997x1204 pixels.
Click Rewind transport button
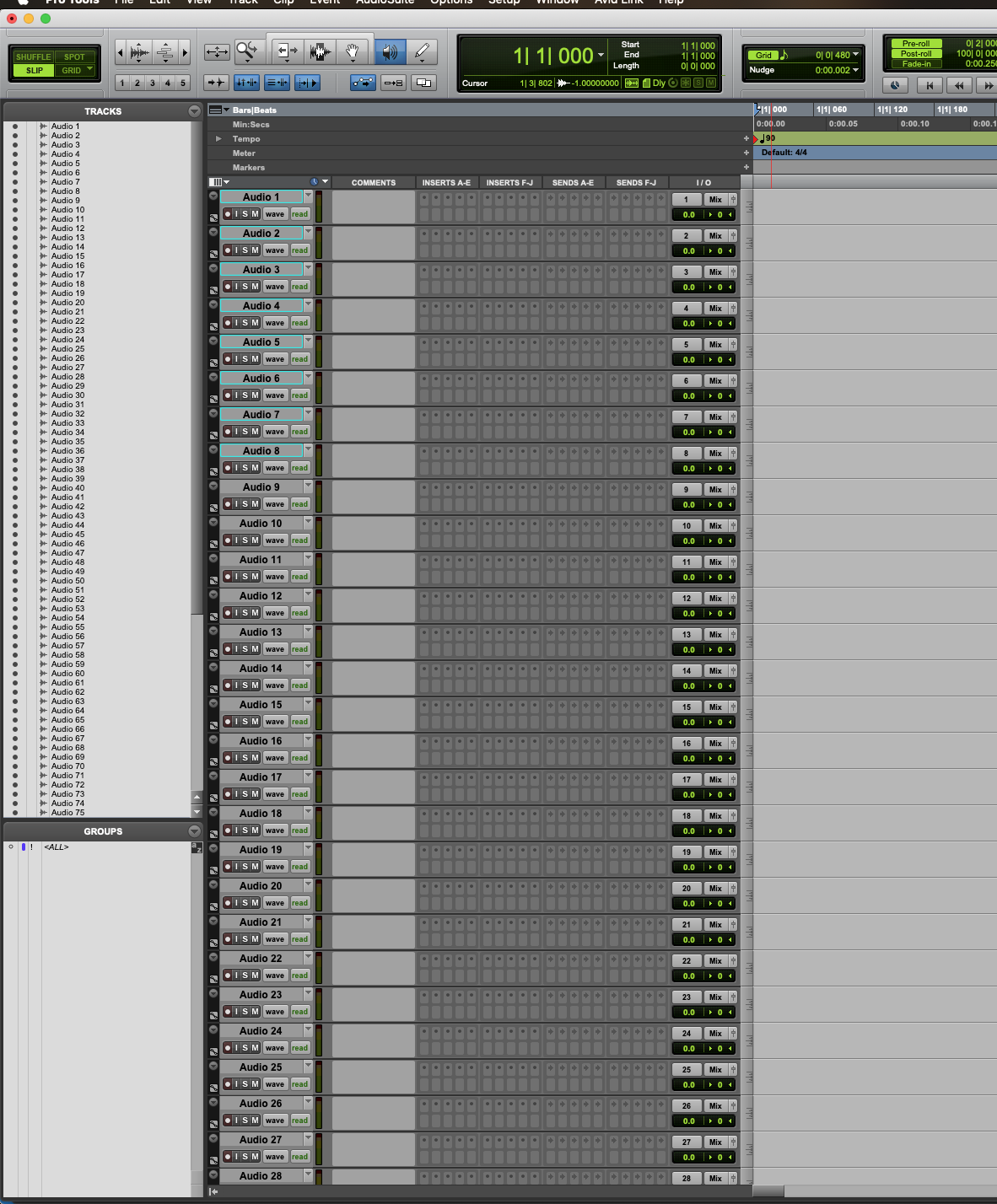point(958,84)
